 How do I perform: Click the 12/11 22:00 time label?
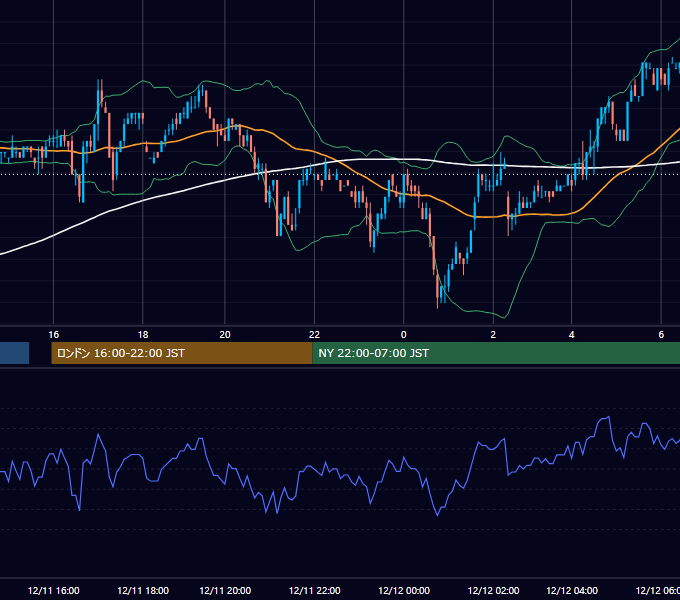tap(314, 590)
